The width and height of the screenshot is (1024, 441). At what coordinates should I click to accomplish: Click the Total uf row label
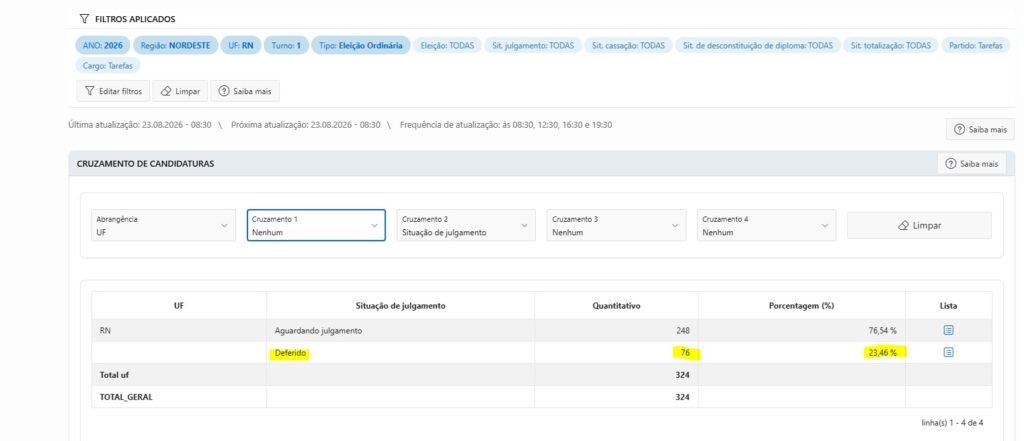point(114,374)
